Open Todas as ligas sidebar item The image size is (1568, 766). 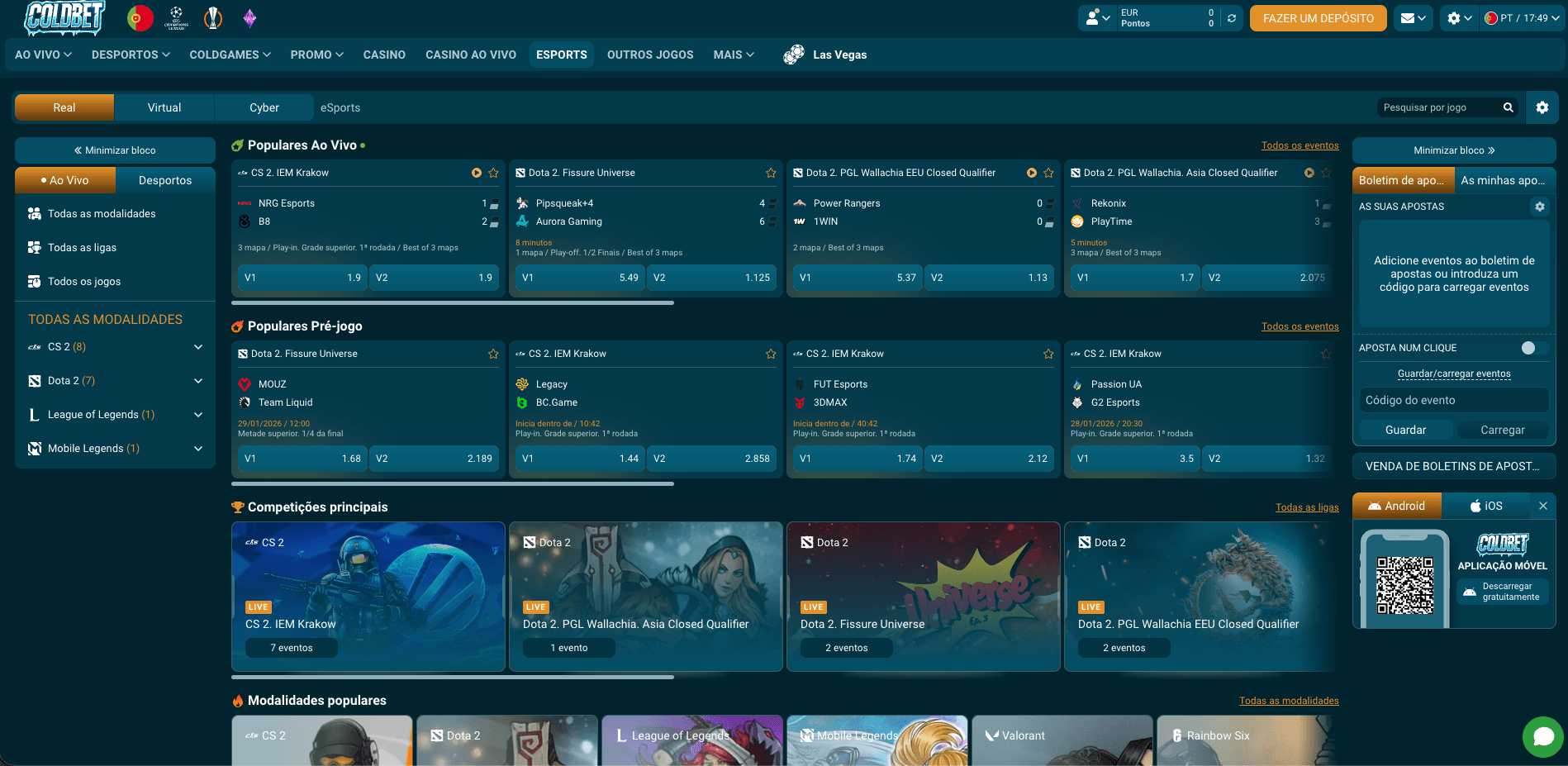point(115,248)
